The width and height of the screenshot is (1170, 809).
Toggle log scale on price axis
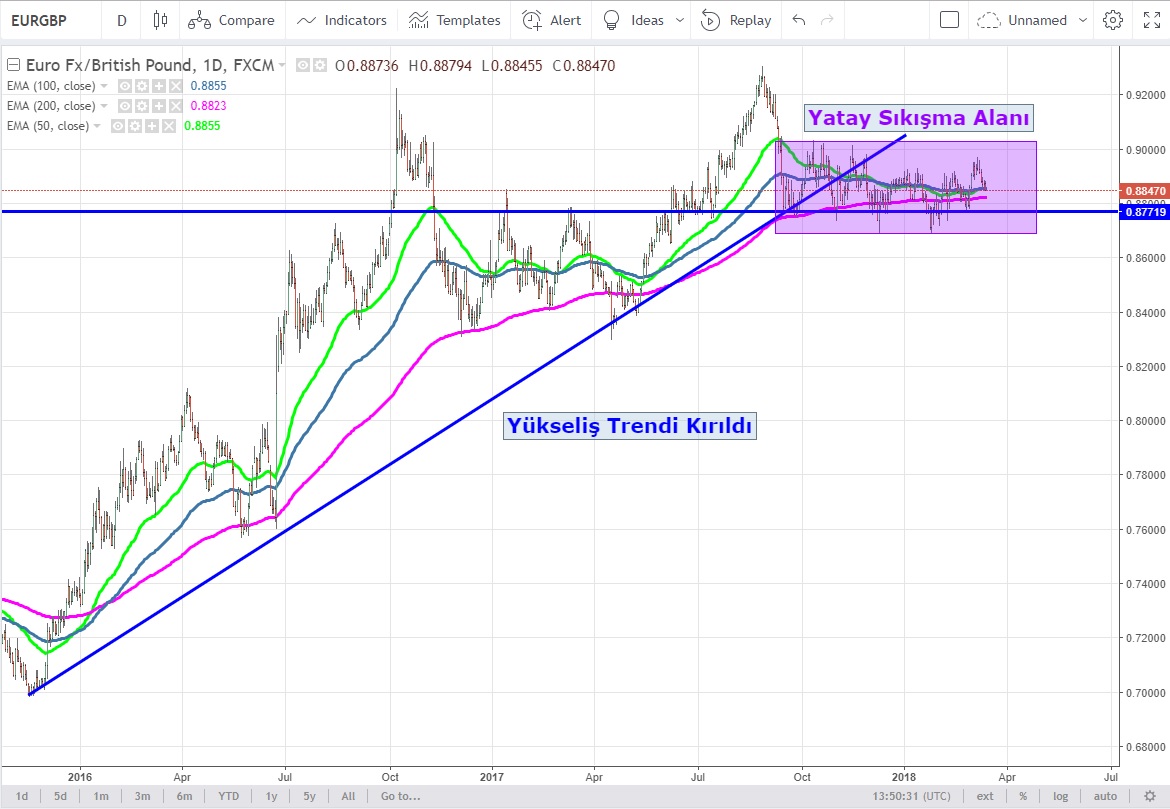[x=1061, y=796]
